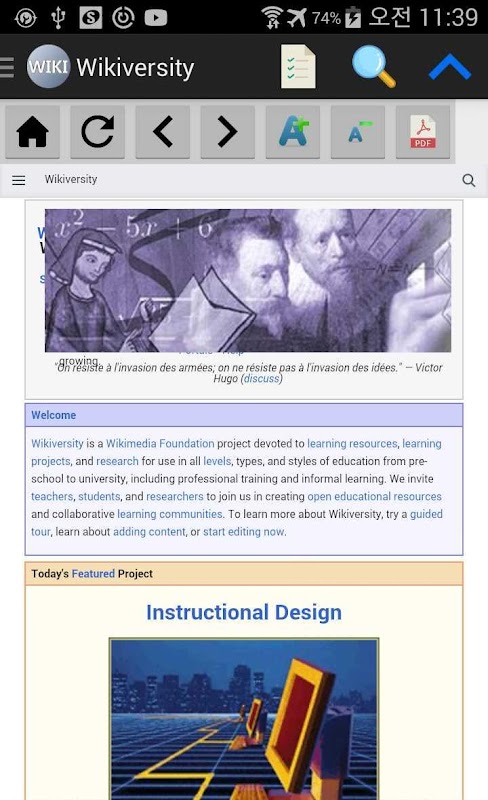Open the 'teachers' link
This screenshot has height=800, width=488.
tap(52, 496)
